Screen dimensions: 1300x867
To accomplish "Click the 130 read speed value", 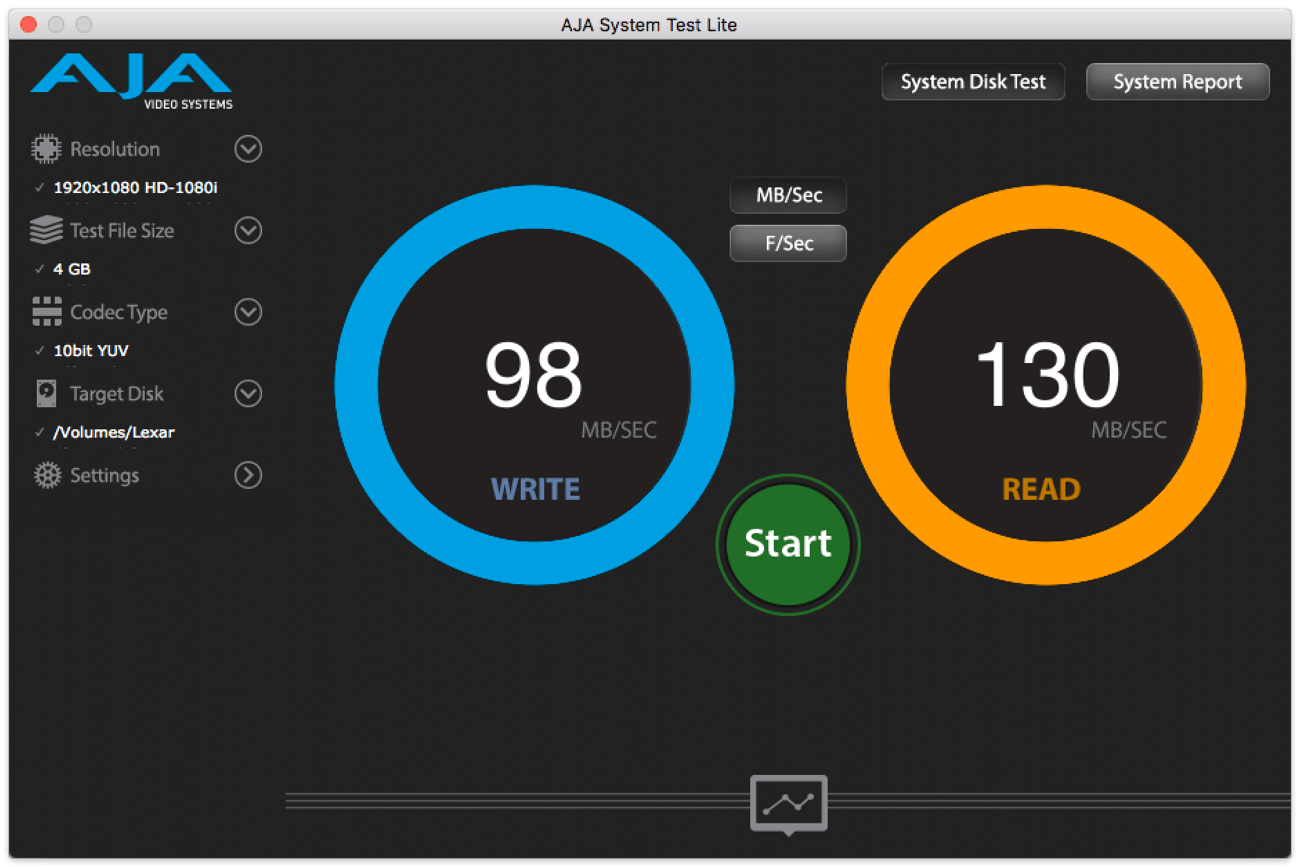I will [x=1047, y=375].
